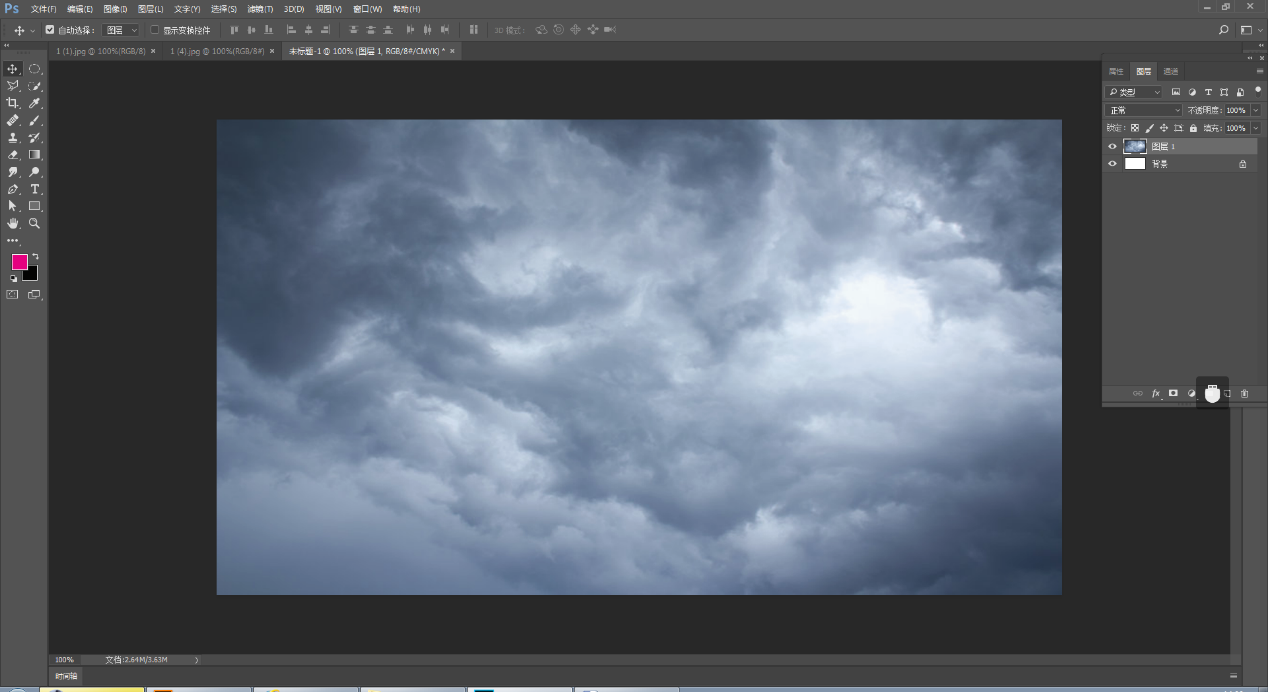Click the Pen tool
This screenshot has height=692, width=1268.
(13, 189)
